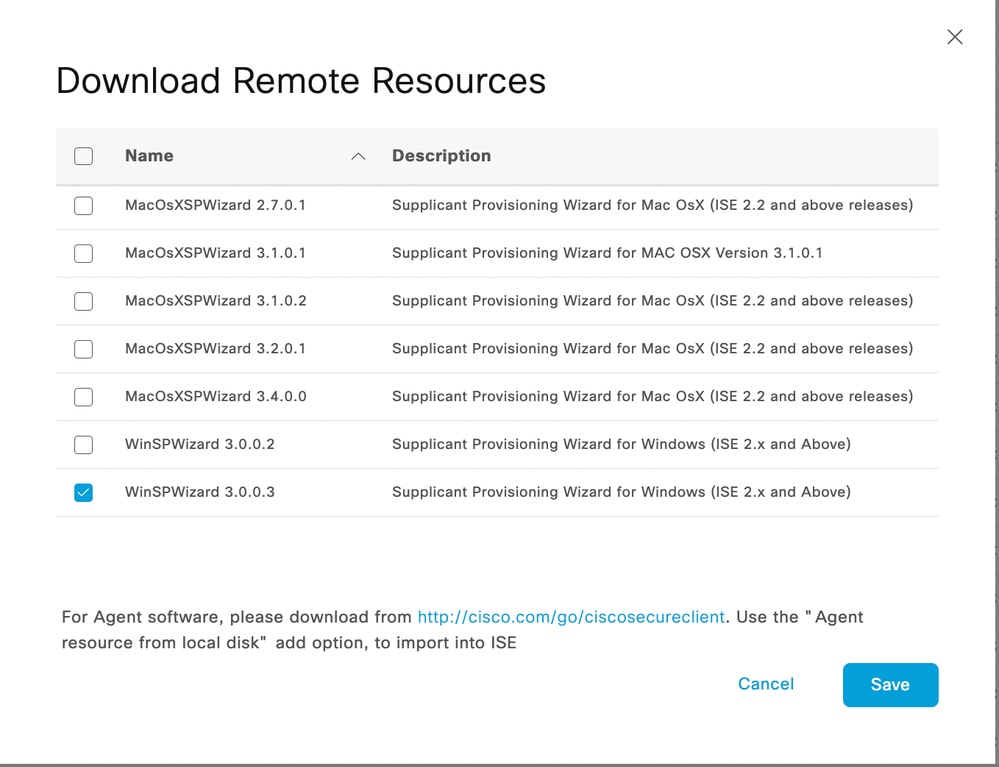This screenshot has height=767, width=999.
Task: Close the Download Remote Resources dialog
Action: pos(954,37)
